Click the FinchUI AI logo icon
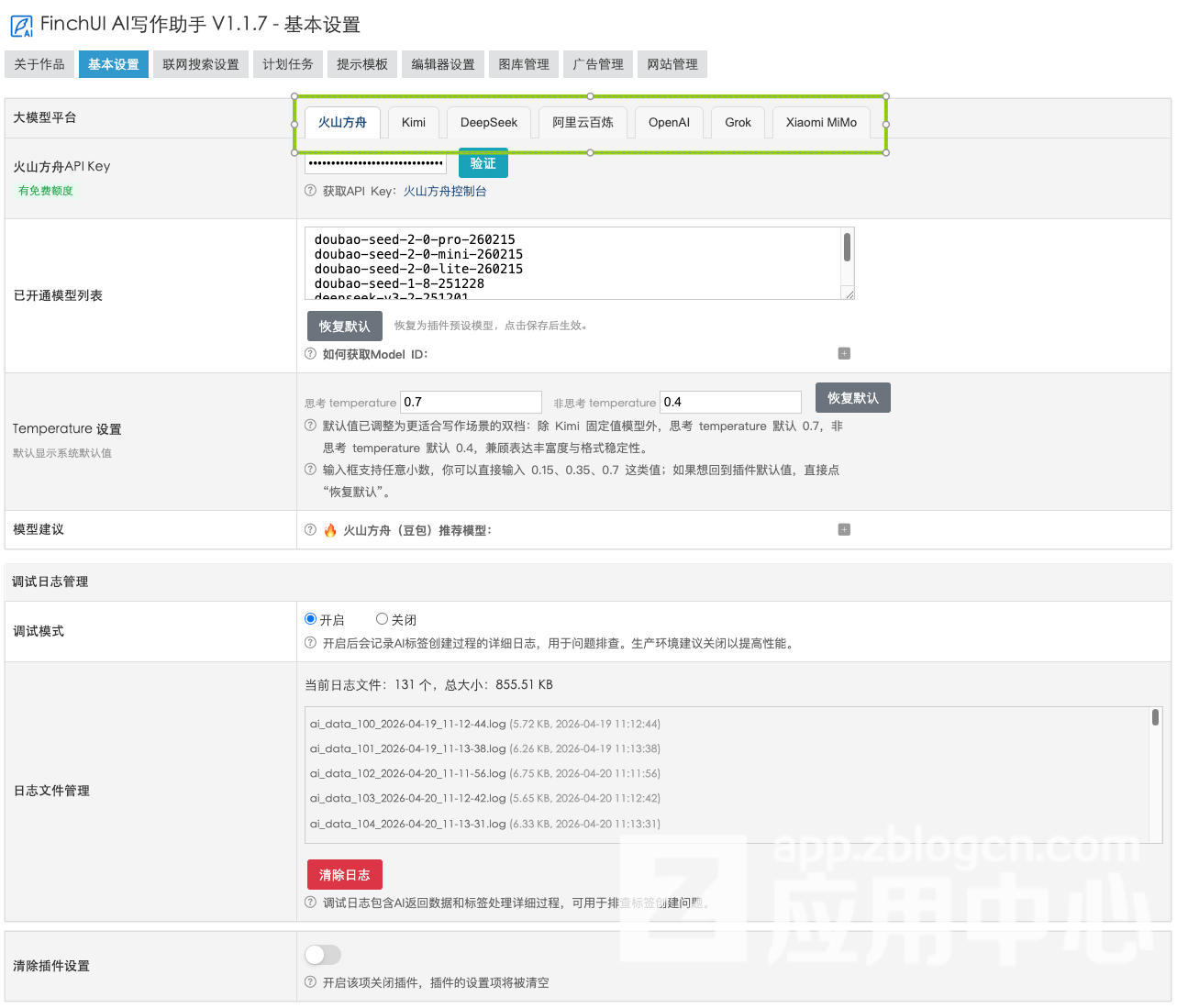Screen dimensions: 1177x1008 coord(21,26)
